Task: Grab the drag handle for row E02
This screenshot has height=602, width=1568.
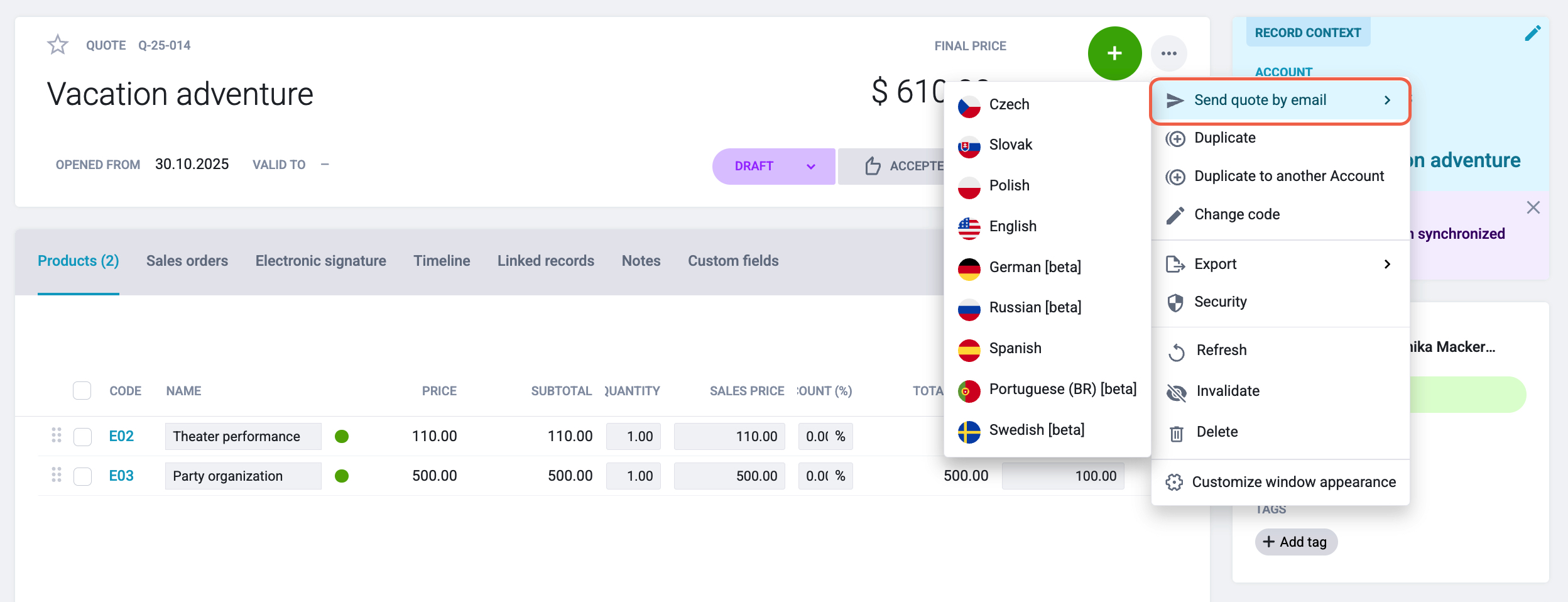Action: tap(56, 435)
